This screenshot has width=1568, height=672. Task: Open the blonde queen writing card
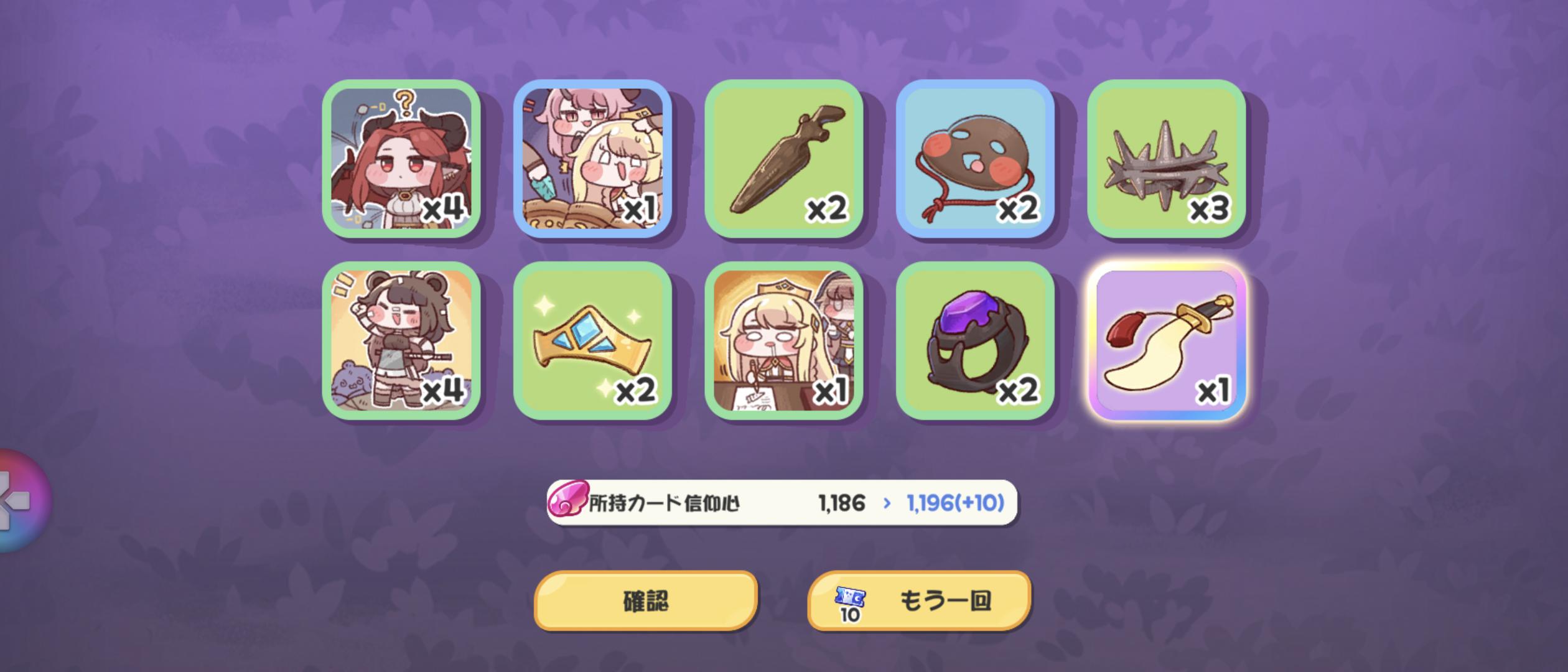(783, 340)
